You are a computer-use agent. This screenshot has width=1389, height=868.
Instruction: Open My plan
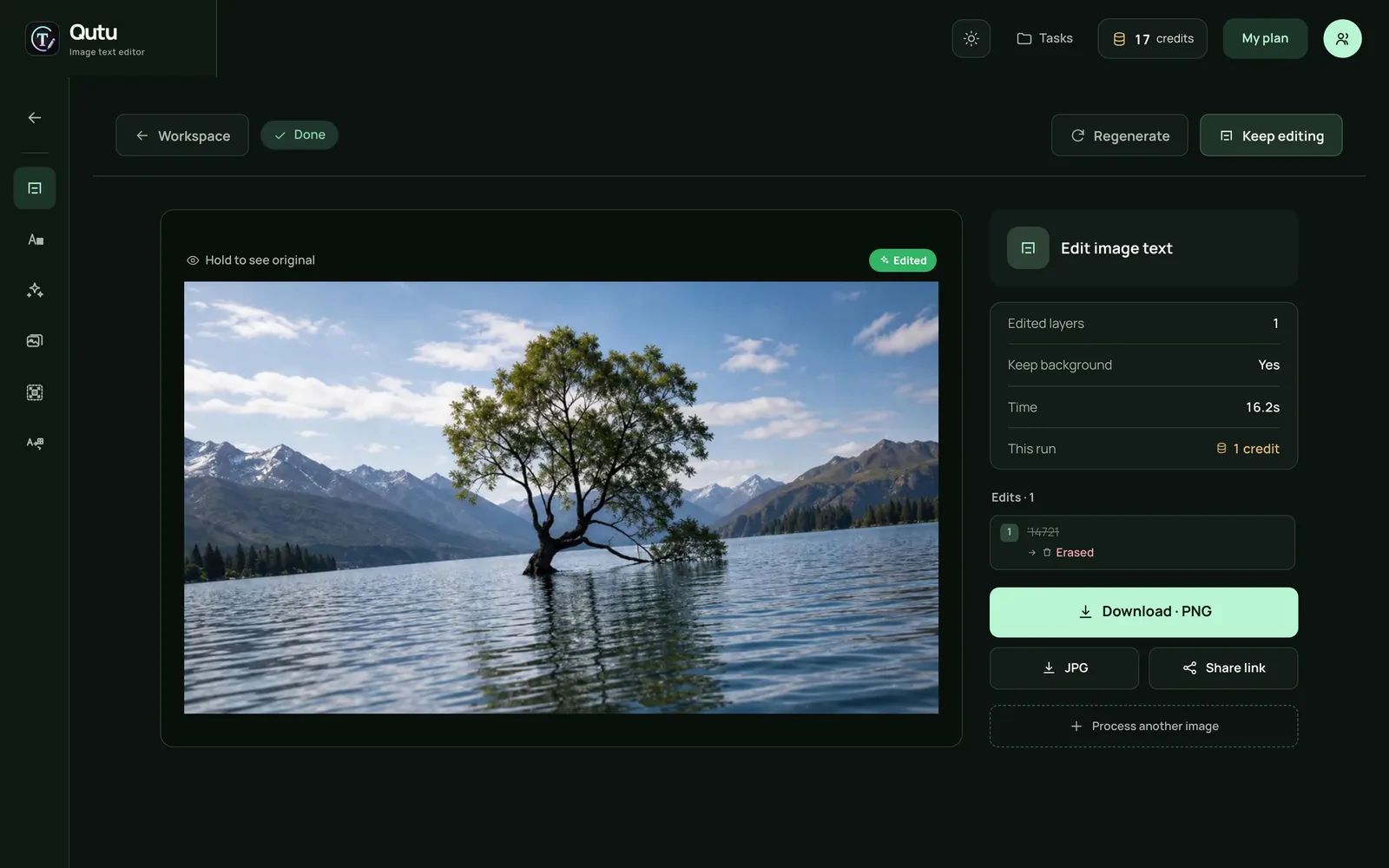(1265, 38)
